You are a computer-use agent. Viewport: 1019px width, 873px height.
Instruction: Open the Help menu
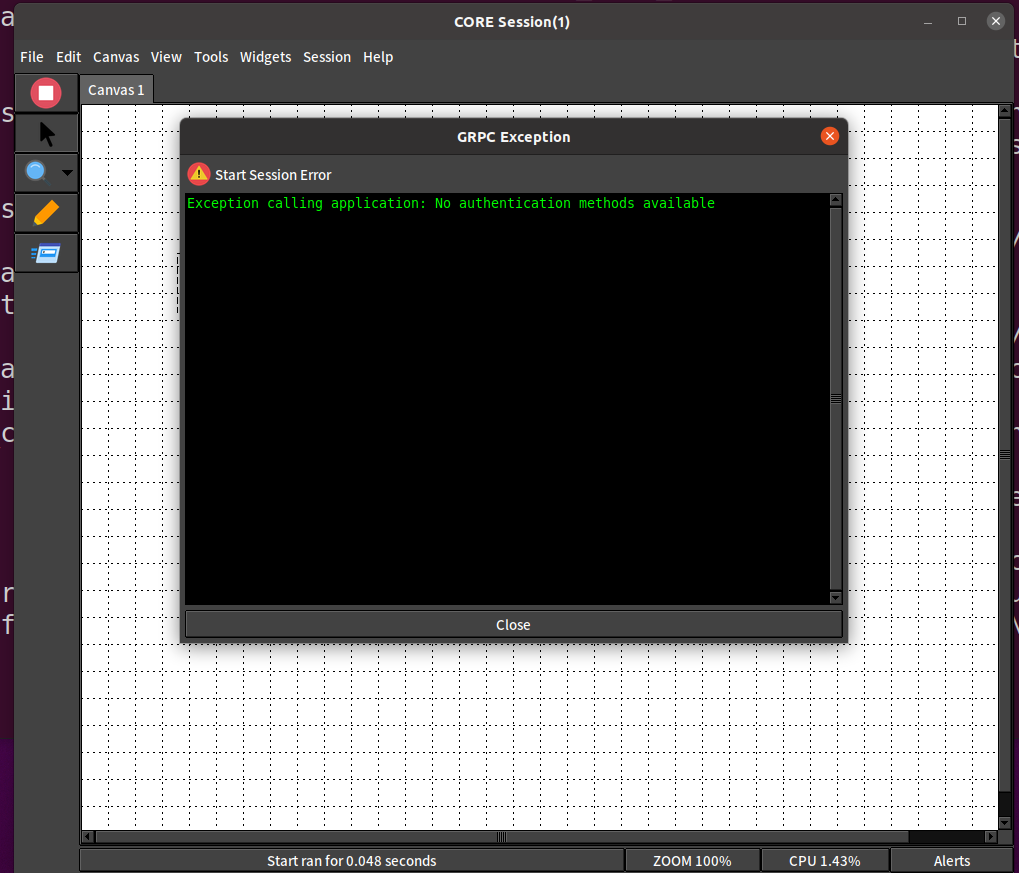[378, 57]
